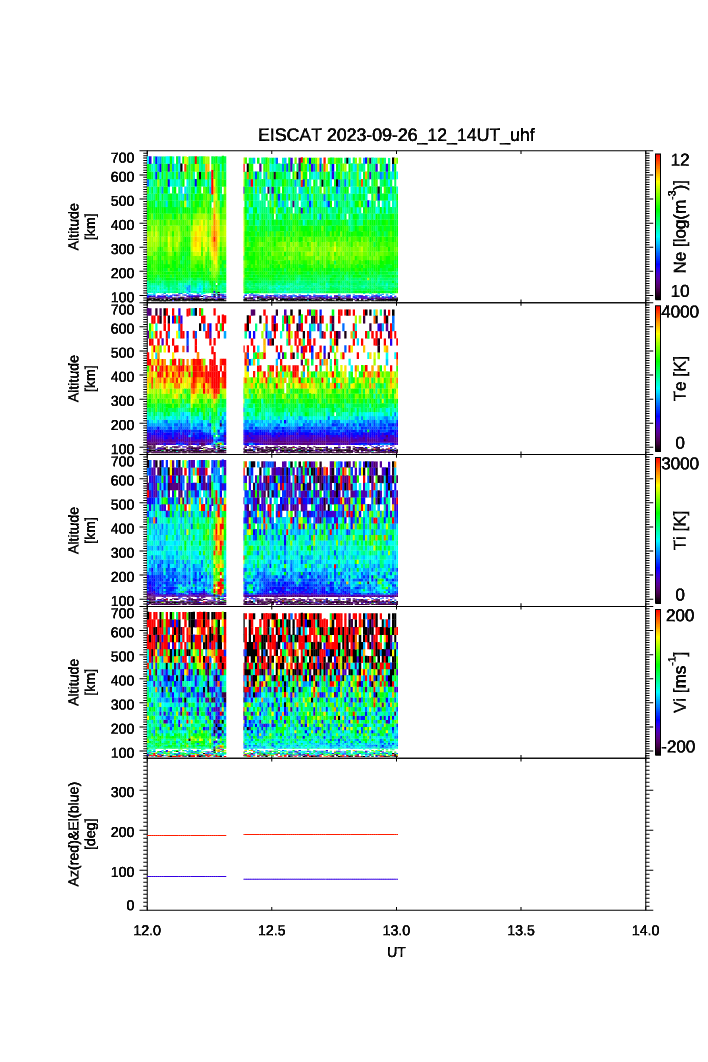Click the Te [K] color bar label
708x1062 pixels.
681,378
